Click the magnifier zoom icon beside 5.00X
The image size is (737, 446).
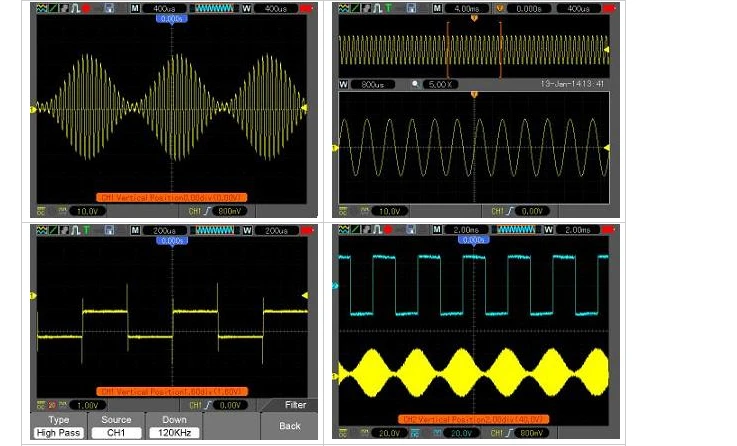pos(416,85)
